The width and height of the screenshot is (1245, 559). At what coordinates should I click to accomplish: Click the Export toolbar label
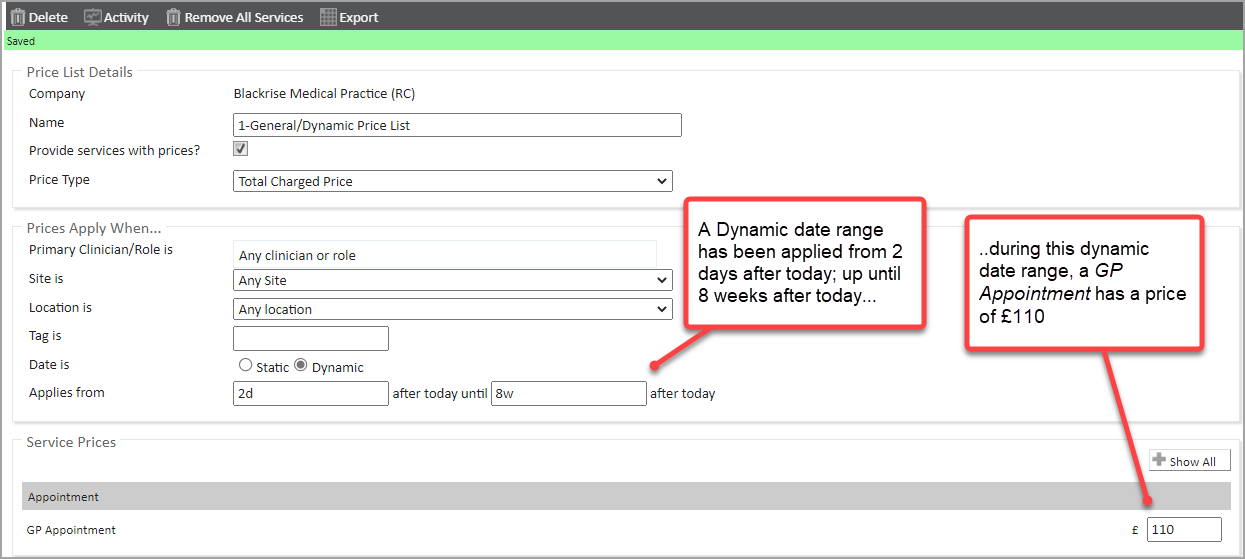point(359,17)
